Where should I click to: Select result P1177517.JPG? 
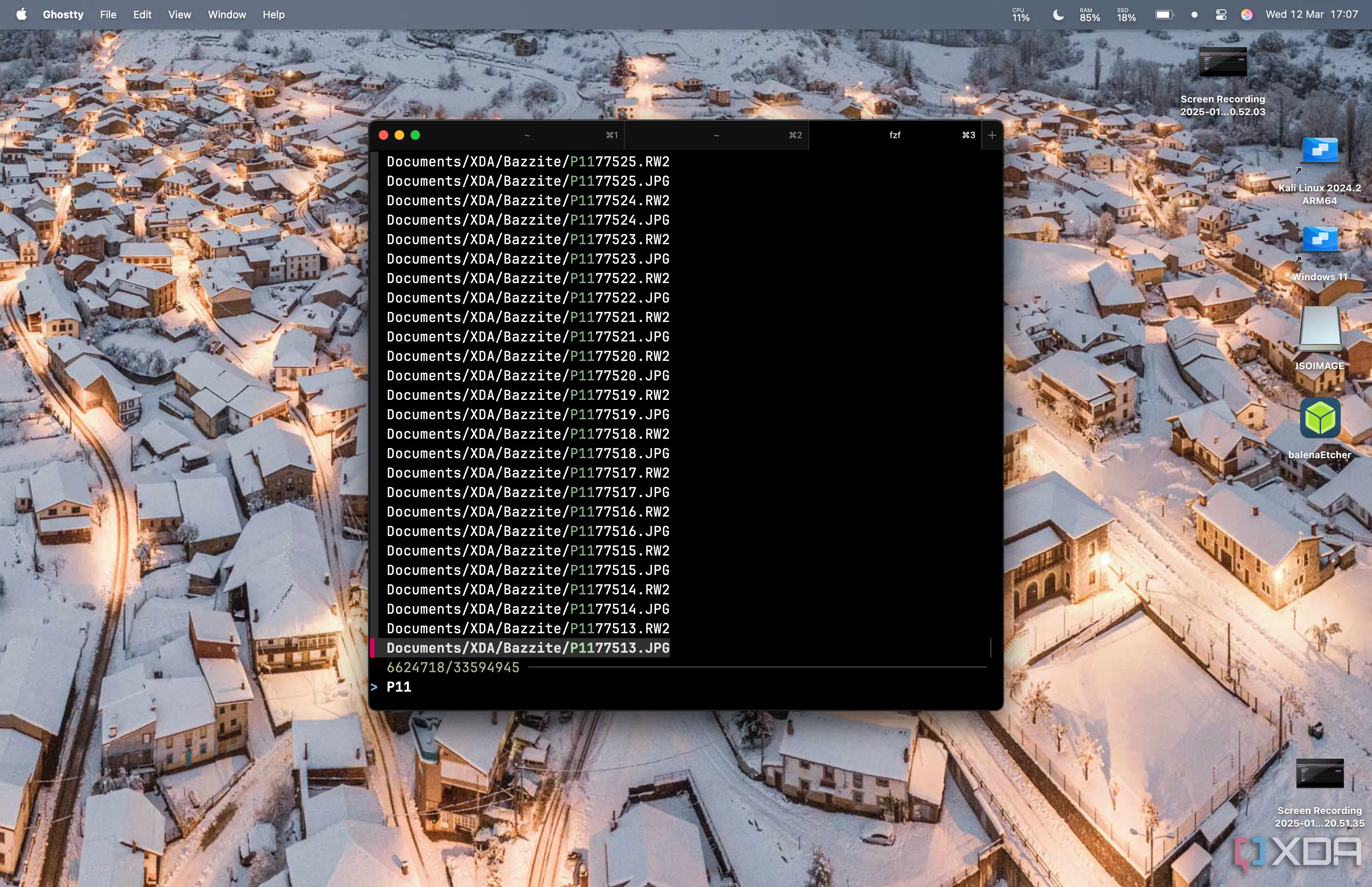pyautogui.click(x=528, y=492)
